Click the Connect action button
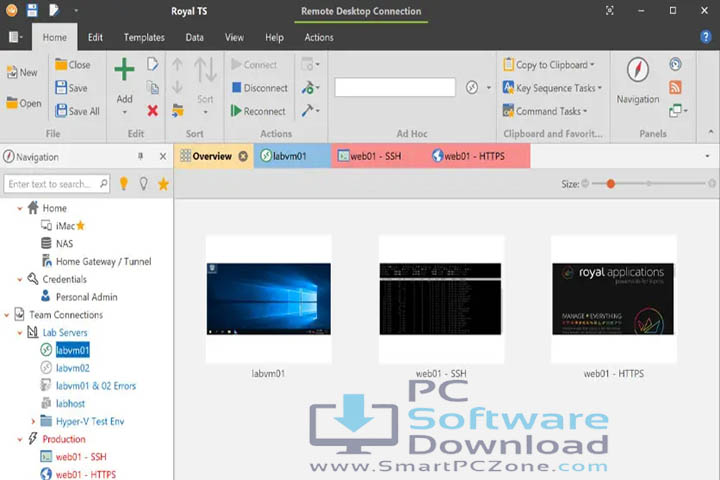Screen dimensions: 720x480 coord(254,65)
